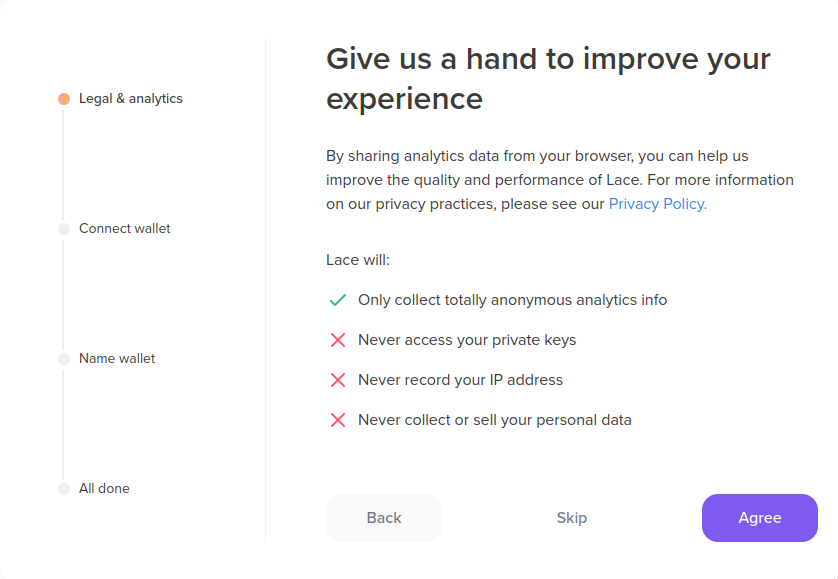The height and width of the screenshot is (579, 838).
Task: Open the Privacy Policy link
Action: 657,204
